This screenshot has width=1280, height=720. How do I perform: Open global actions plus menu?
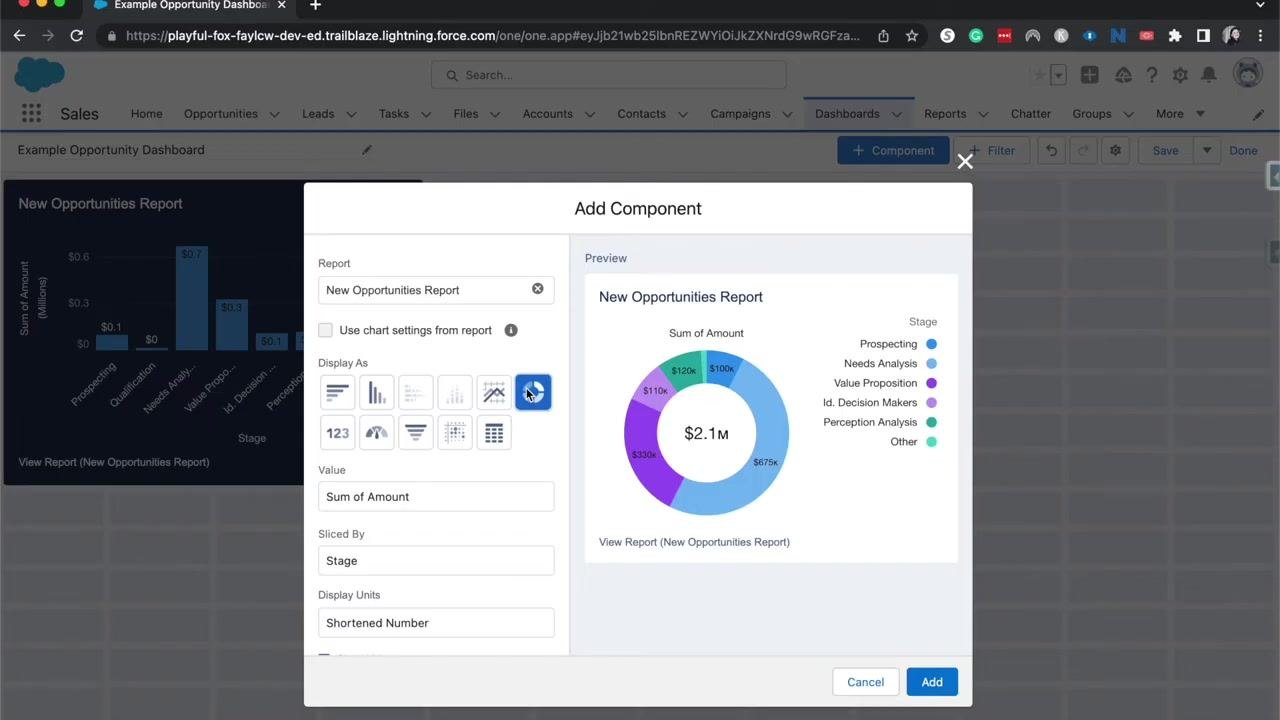(1089, 75)
